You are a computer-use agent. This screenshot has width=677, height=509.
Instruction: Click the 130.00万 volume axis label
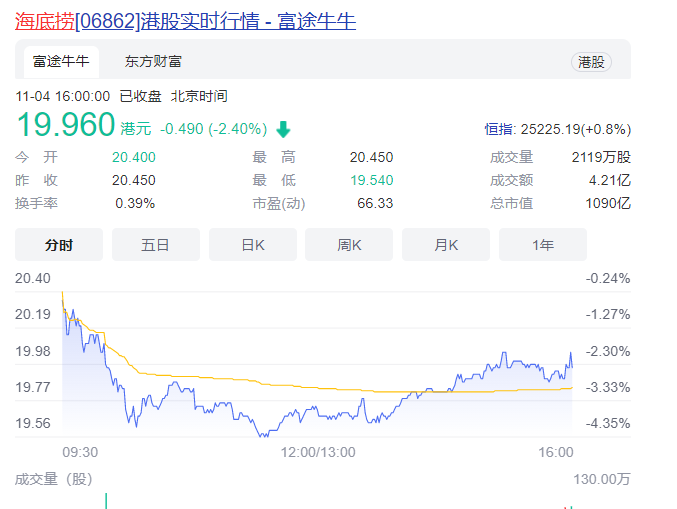click(602, 479)
